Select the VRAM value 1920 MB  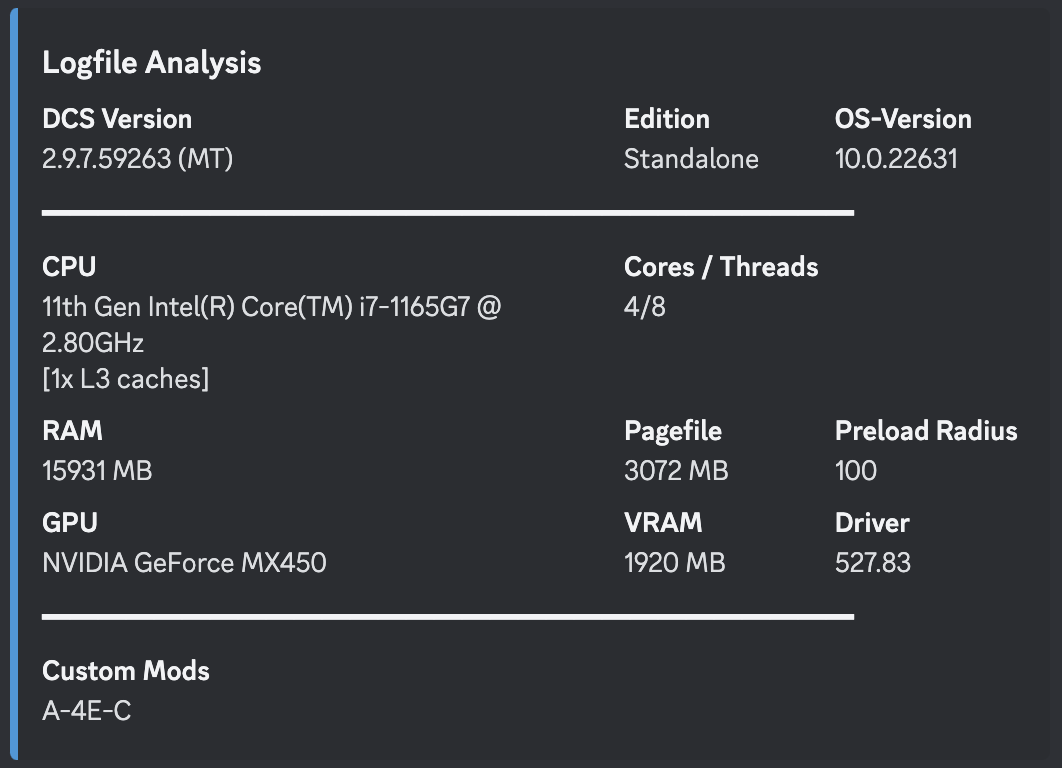675,563
